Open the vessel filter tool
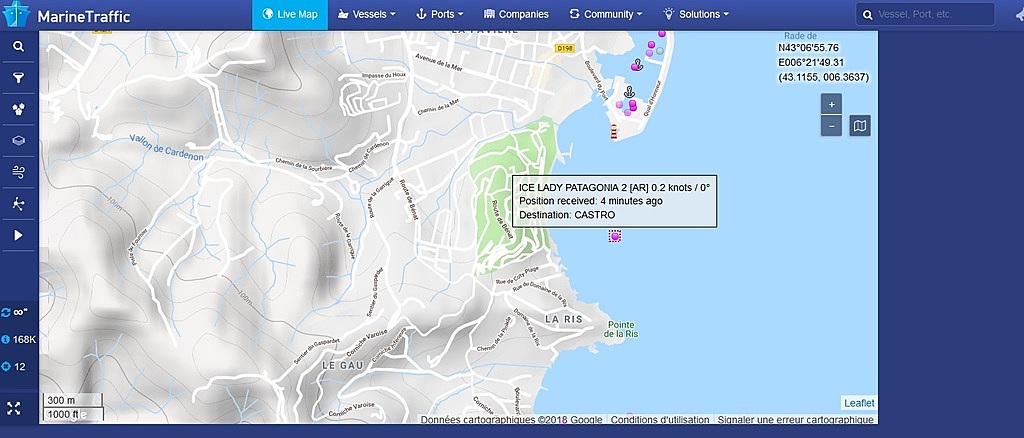Viewport: 1024px width, 438px height. tap(19, 78)
